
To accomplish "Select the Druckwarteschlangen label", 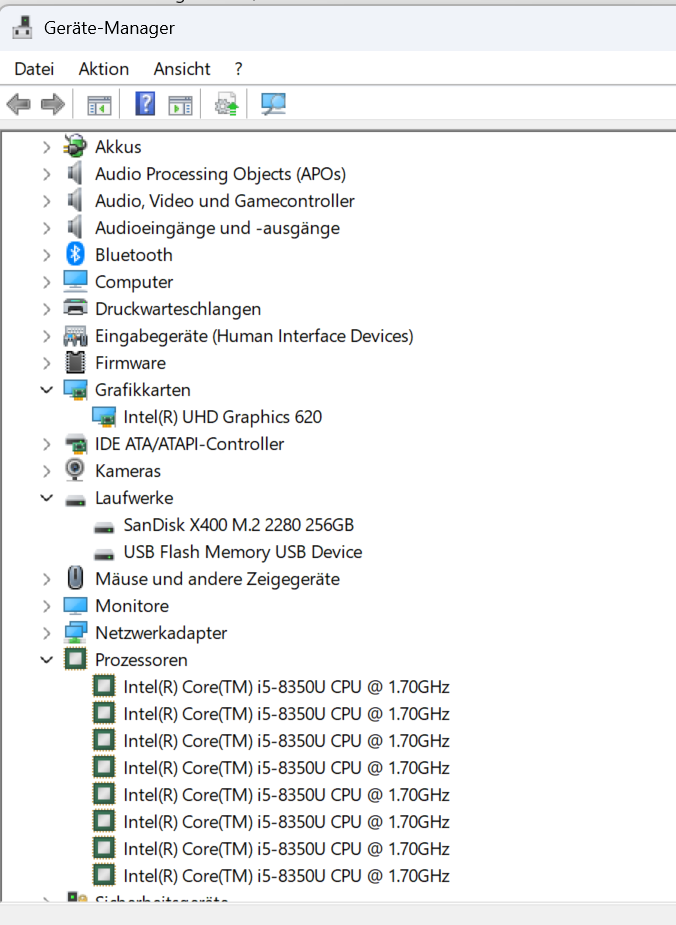I will coord(178,309).
